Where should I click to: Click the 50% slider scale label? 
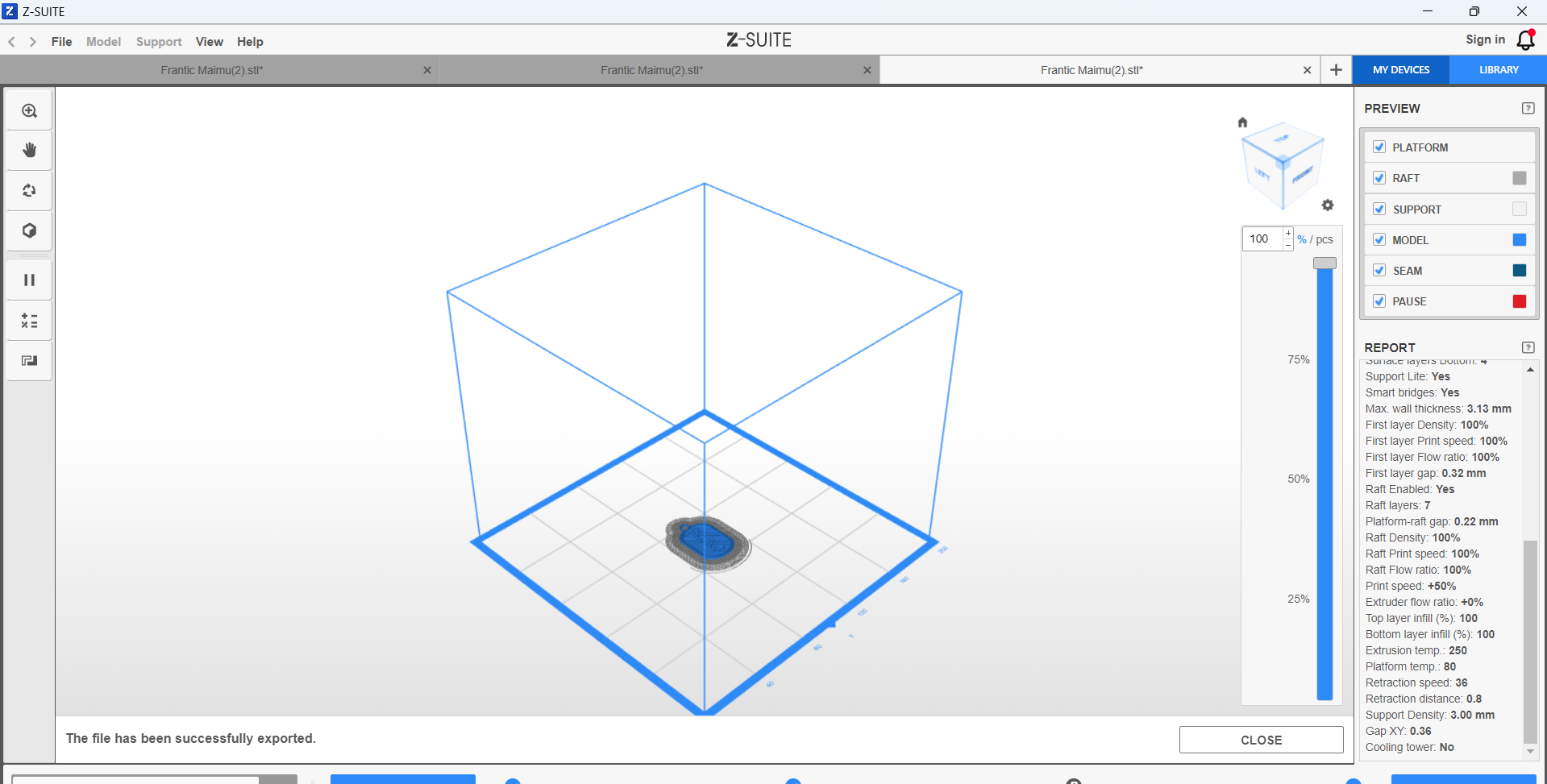point(1298,479)
